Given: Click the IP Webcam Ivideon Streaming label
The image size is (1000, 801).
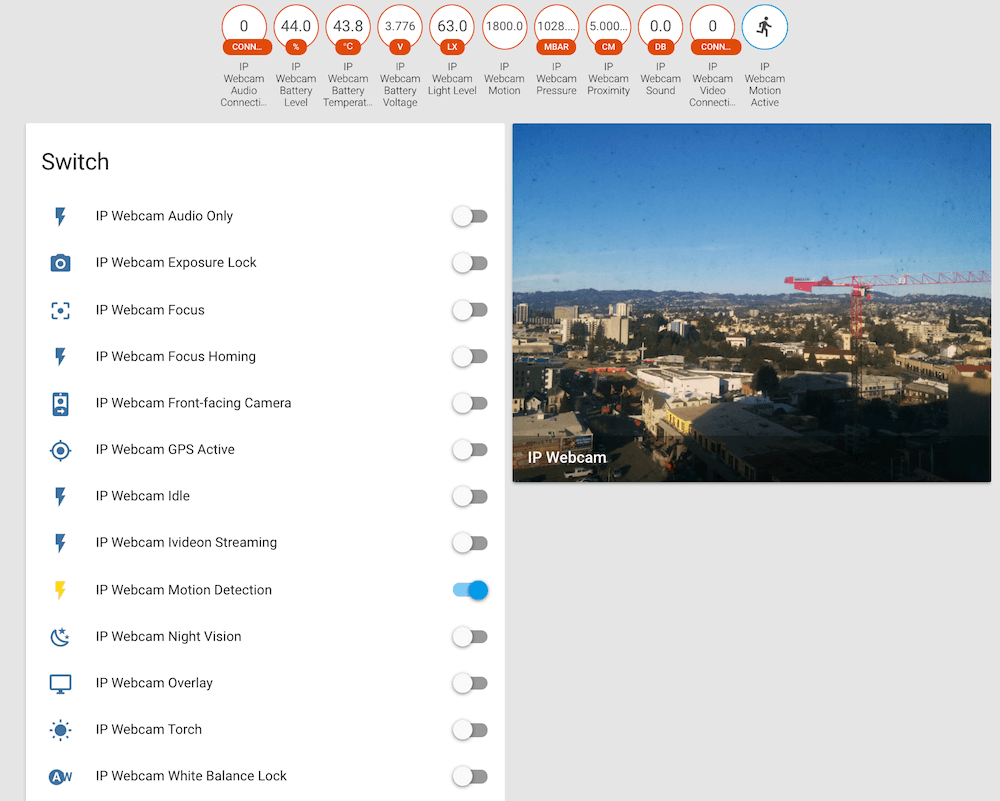Looking at the screenshot, I should (186, 543).
